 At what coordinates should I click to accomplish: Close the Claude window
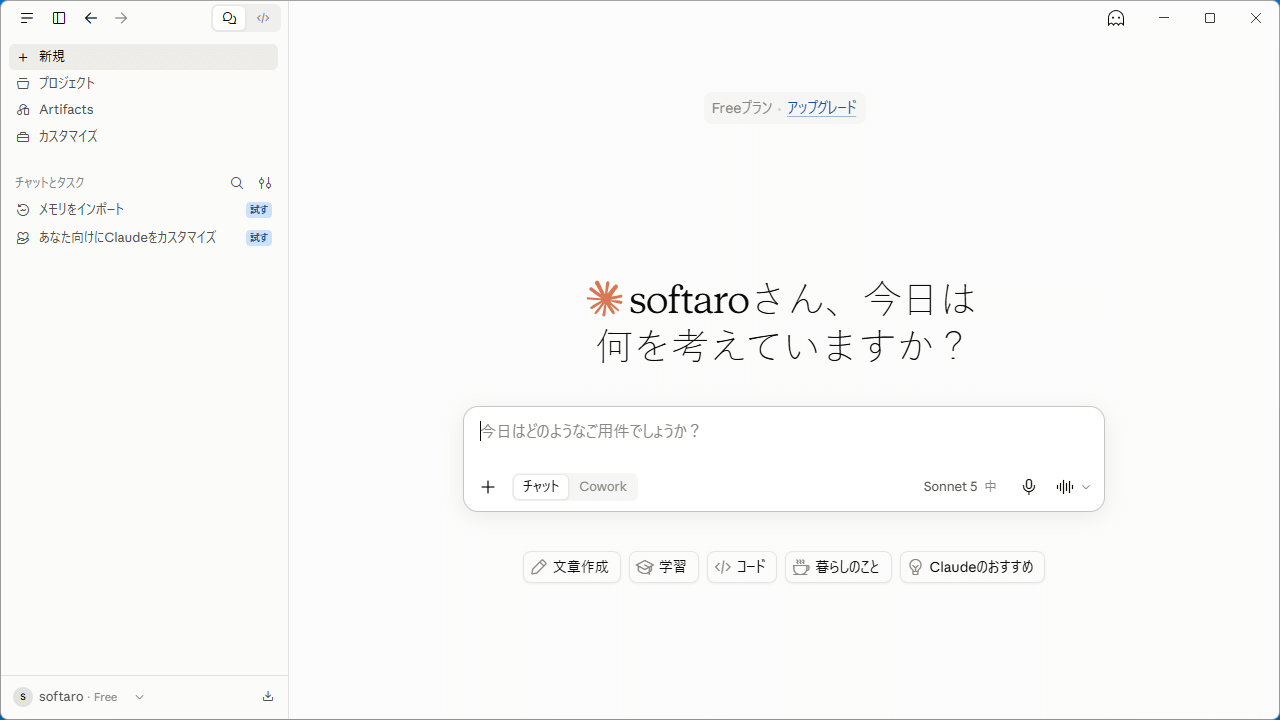1256,18
